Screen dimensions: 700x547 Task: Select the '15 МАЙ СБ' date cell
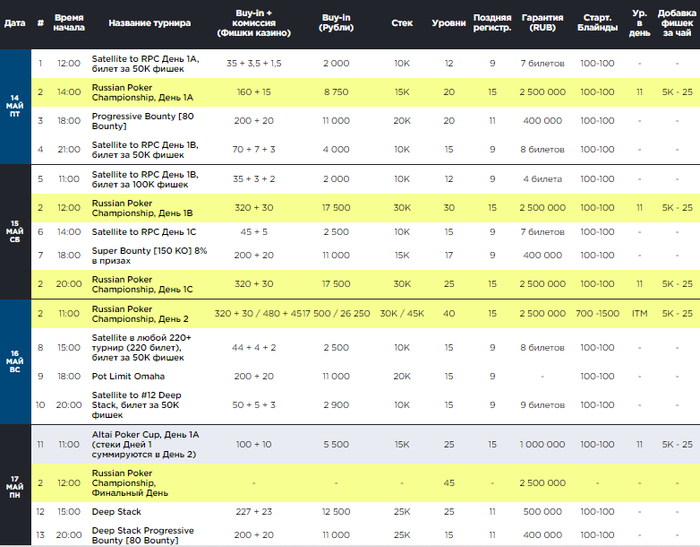[15, 231]
